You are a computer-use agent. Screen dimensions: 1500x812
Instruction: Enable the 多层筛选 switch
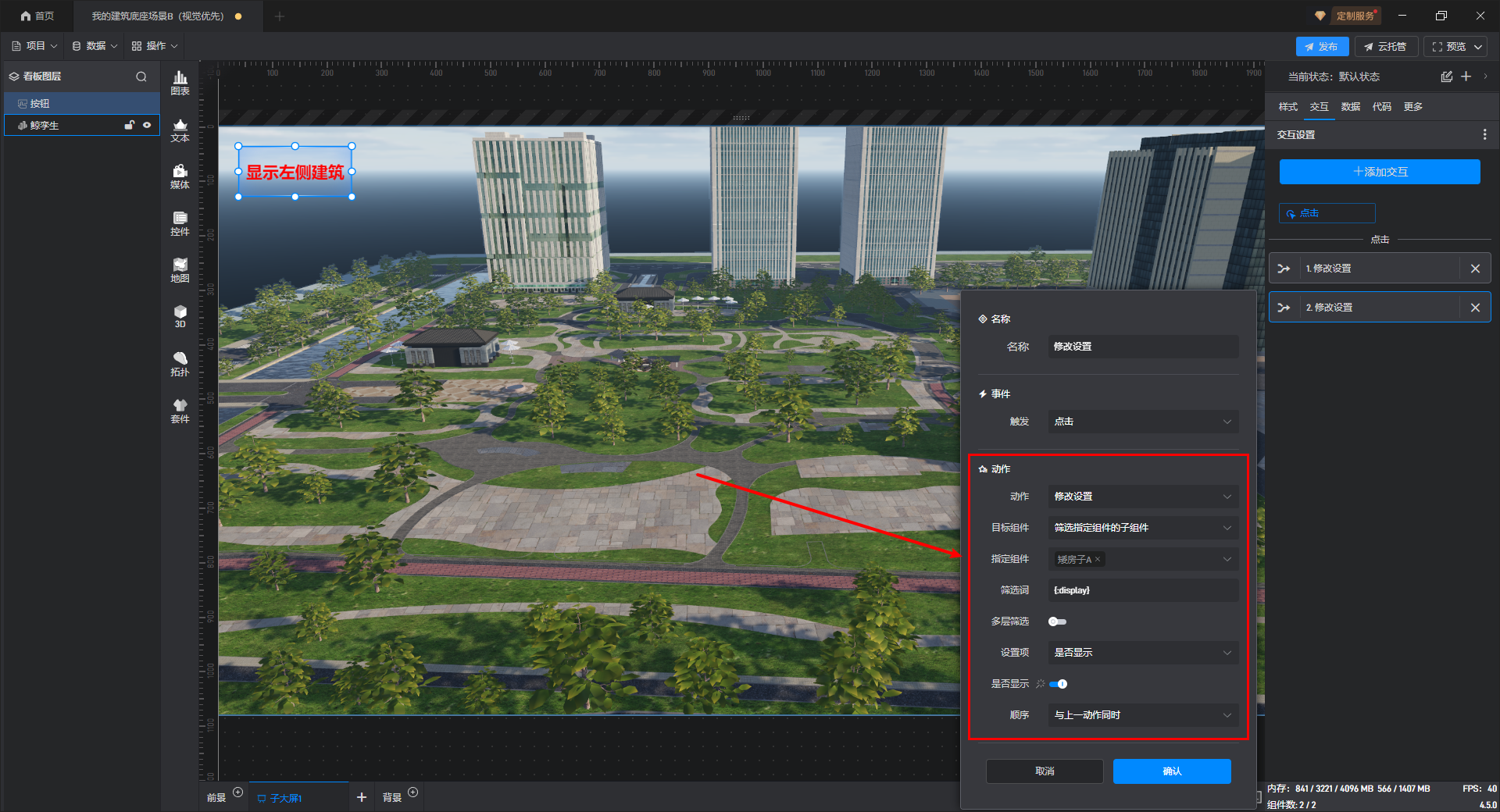click(x=1057, y=621)
